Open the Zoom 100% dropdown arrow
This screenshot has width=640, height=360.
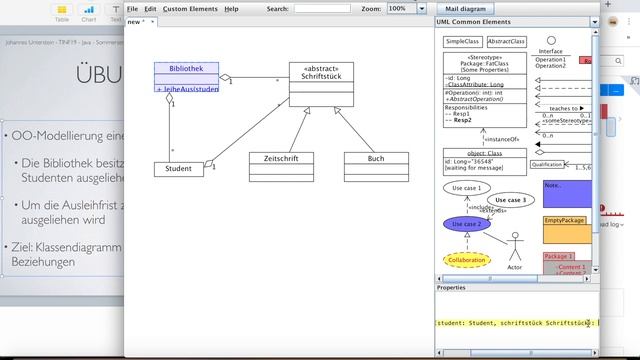422,9
